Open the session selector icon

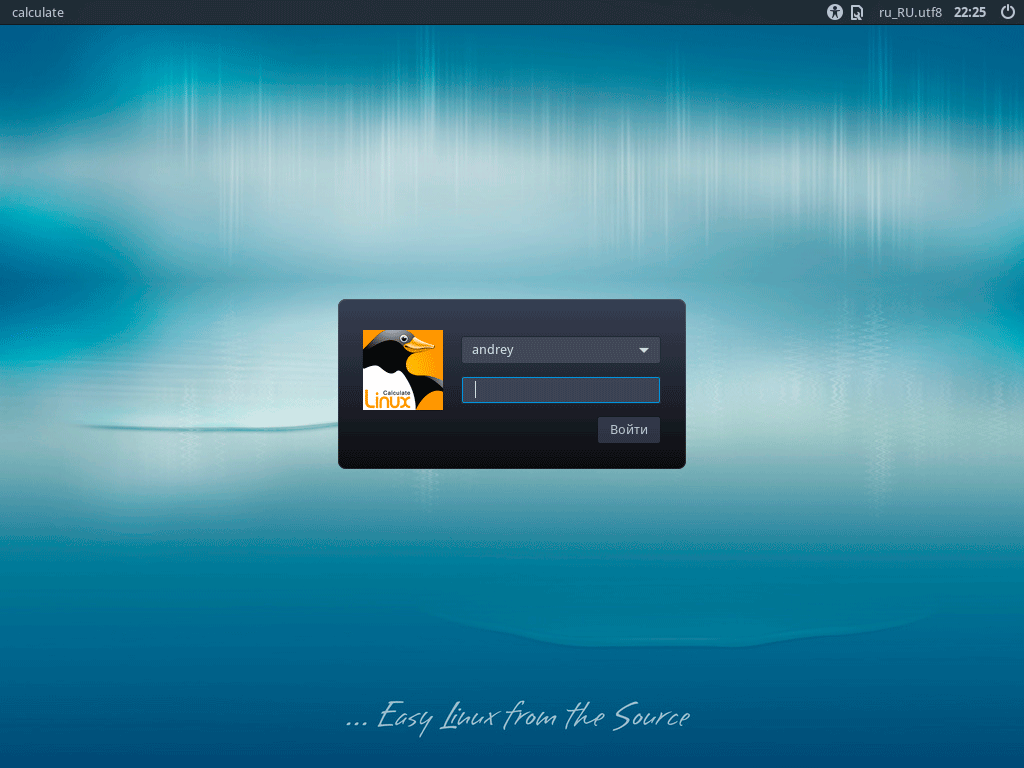tap(857, 12)
